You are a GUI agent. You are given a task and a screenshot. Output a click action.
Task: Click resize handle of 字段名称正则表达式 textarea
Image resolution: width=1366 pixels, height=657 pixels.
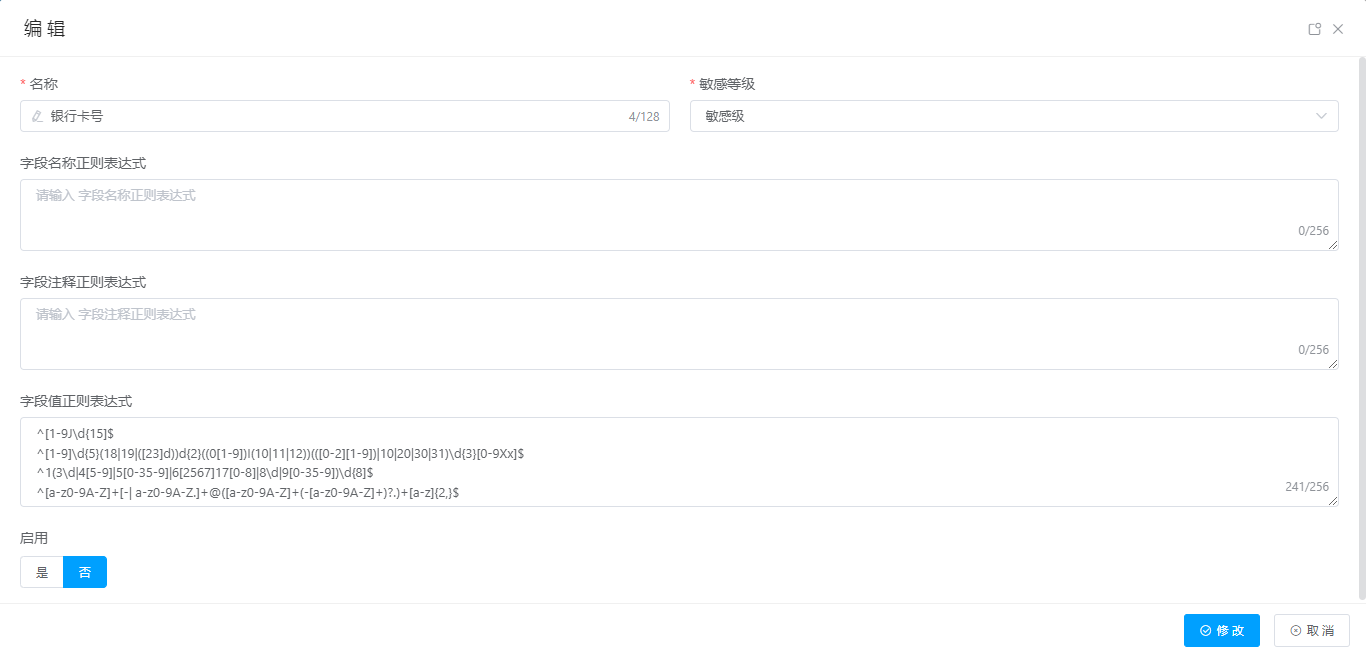coord(1333,245)
